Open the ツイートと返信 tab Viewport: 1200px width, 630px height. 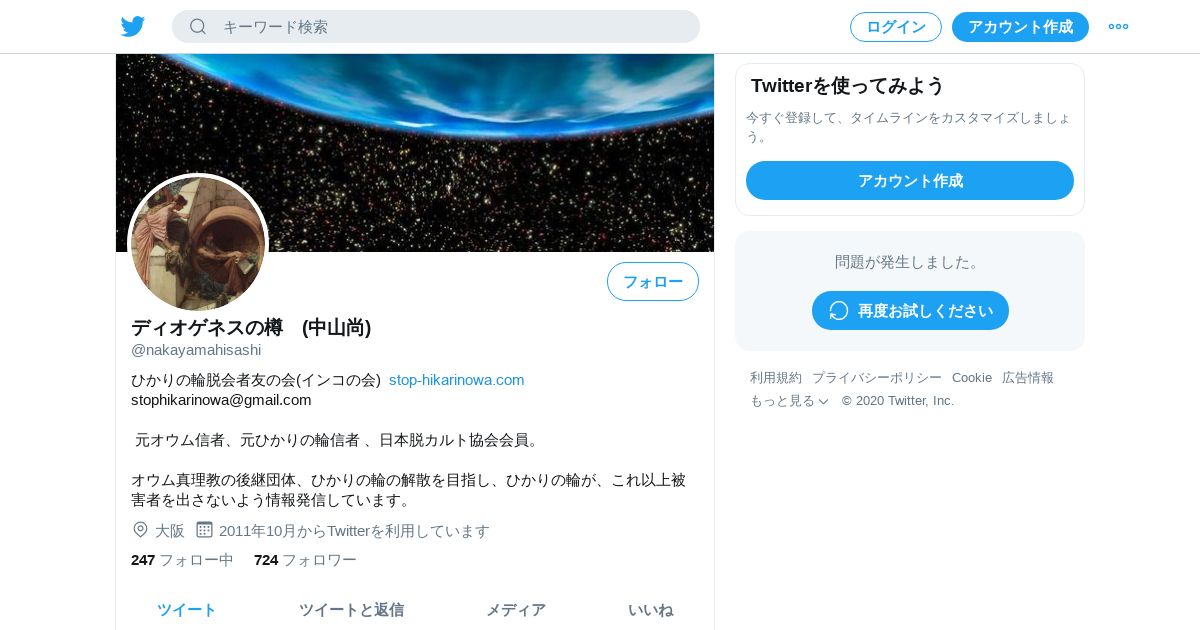click(351, 610)
